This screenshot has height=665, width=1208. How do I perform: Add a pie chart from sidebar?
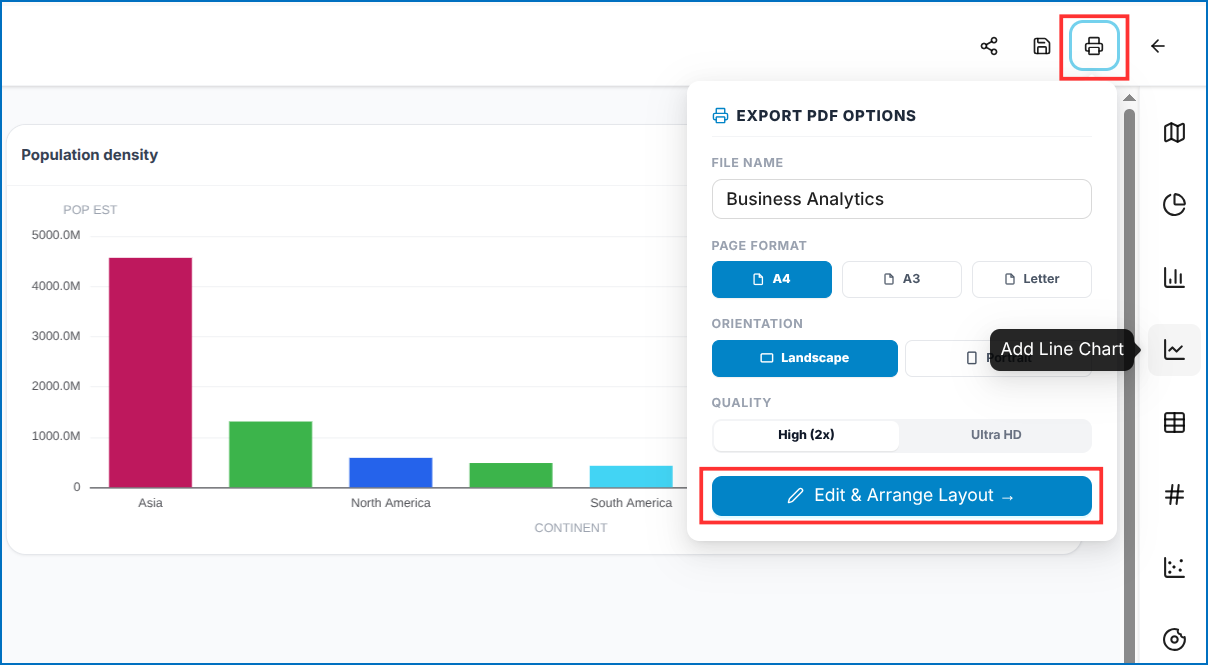pos(1174,205)
